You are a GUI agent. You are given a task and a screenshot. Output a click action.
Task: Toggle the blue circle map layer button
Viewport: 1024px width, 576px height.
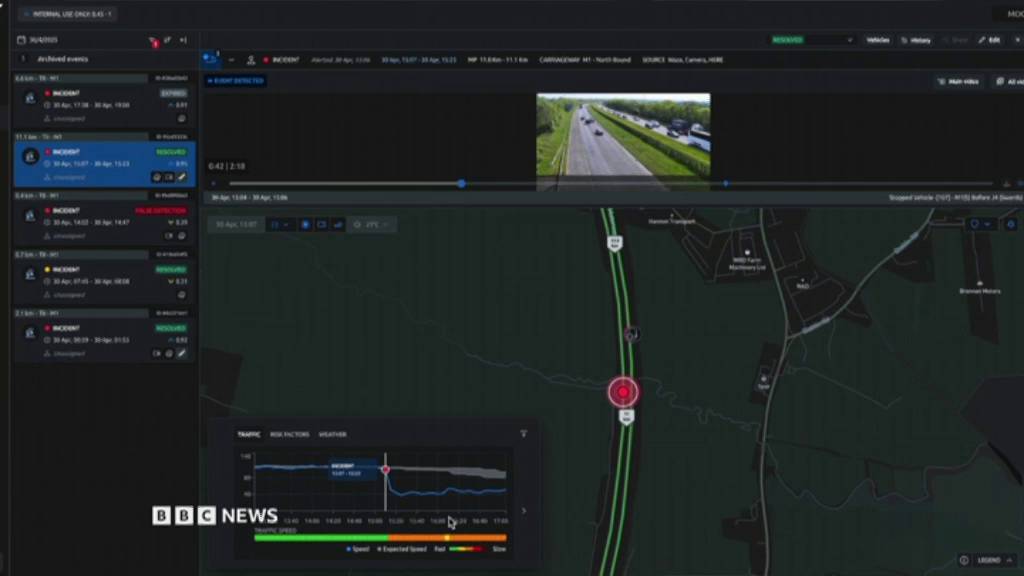[x=306, y=225]
